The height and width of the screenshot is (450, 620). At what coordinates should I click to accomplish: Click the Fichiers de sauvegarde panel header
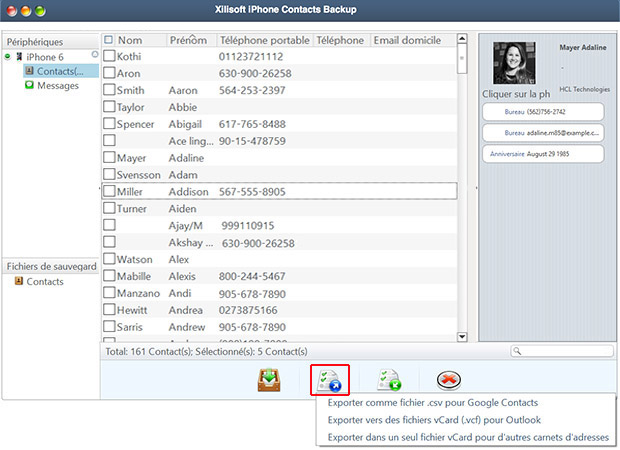[51, 267]
